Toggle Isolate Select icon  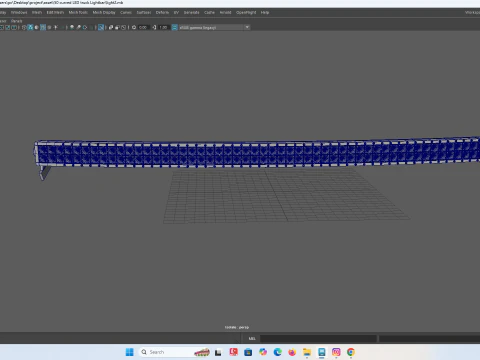[101, 27]
